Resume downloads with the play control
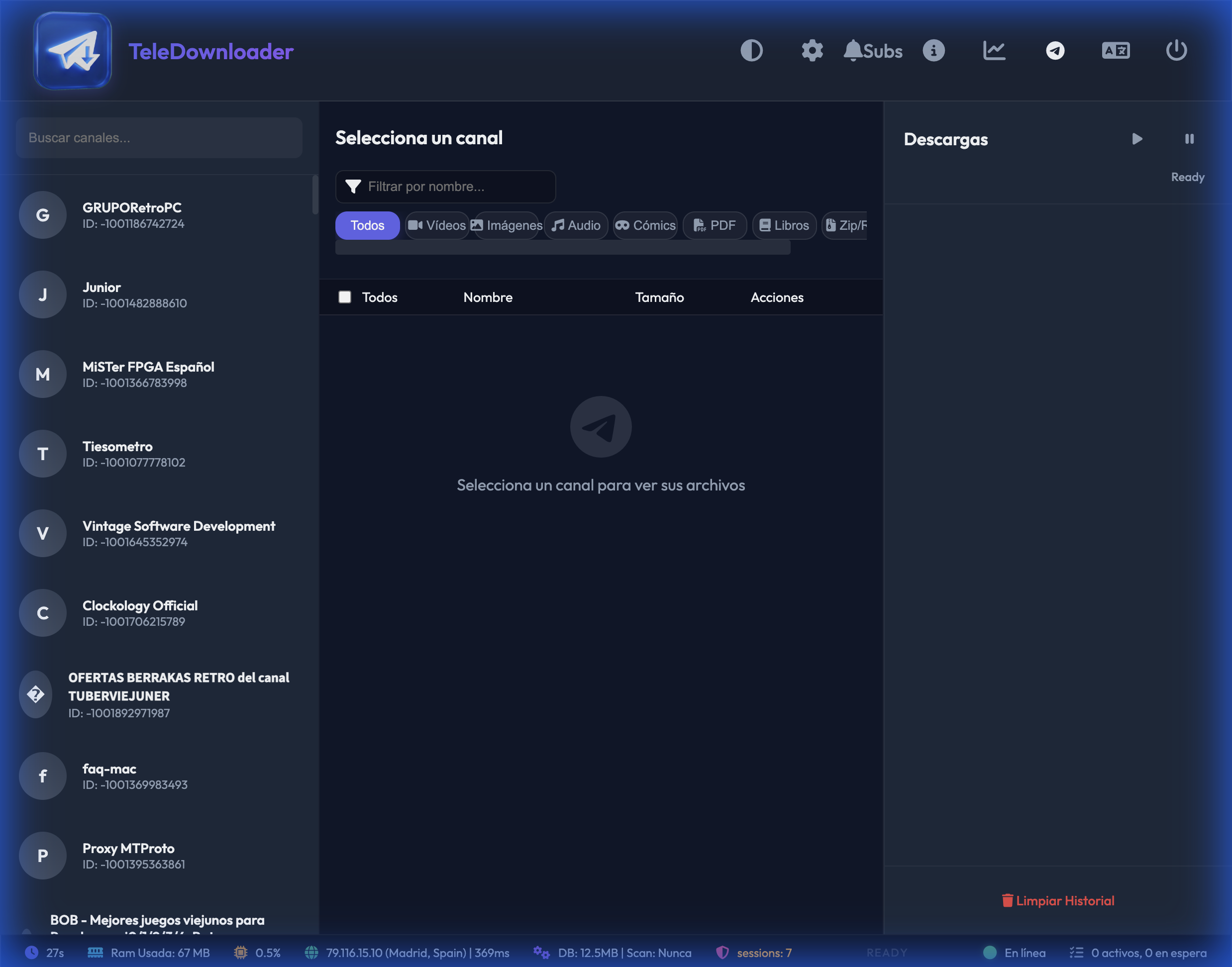Image resolution: width=1232 pixels, height=967 pixels. pyautogui.click(x=1136, y=139)
